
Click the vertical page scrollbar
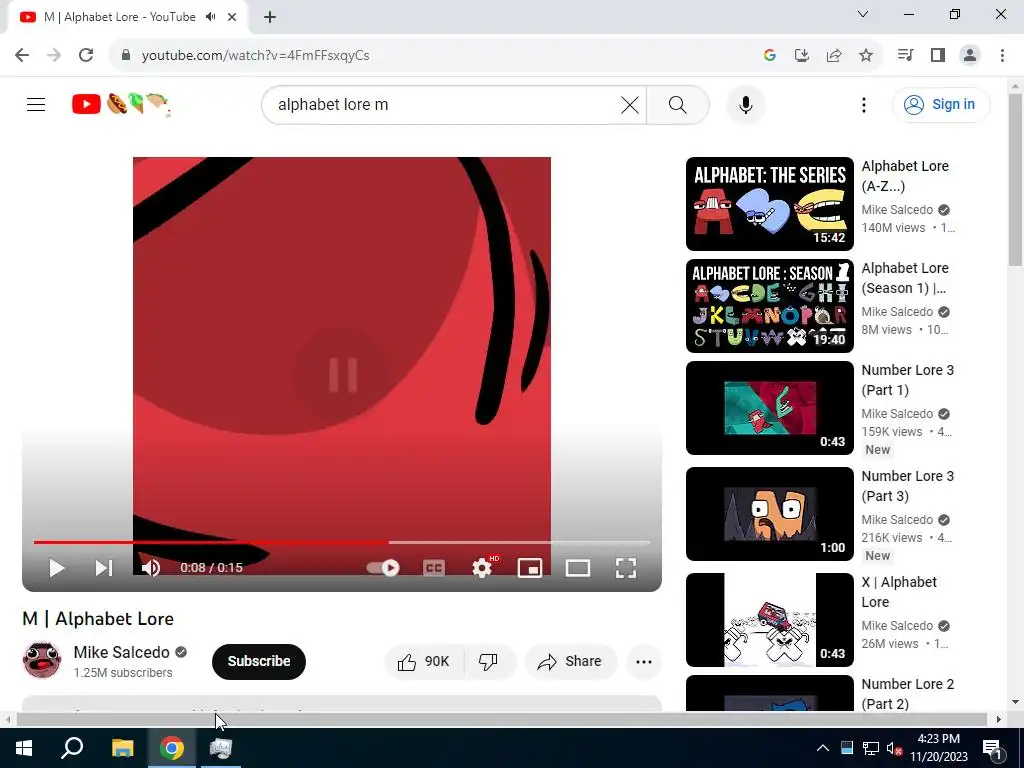[1015, 180]
